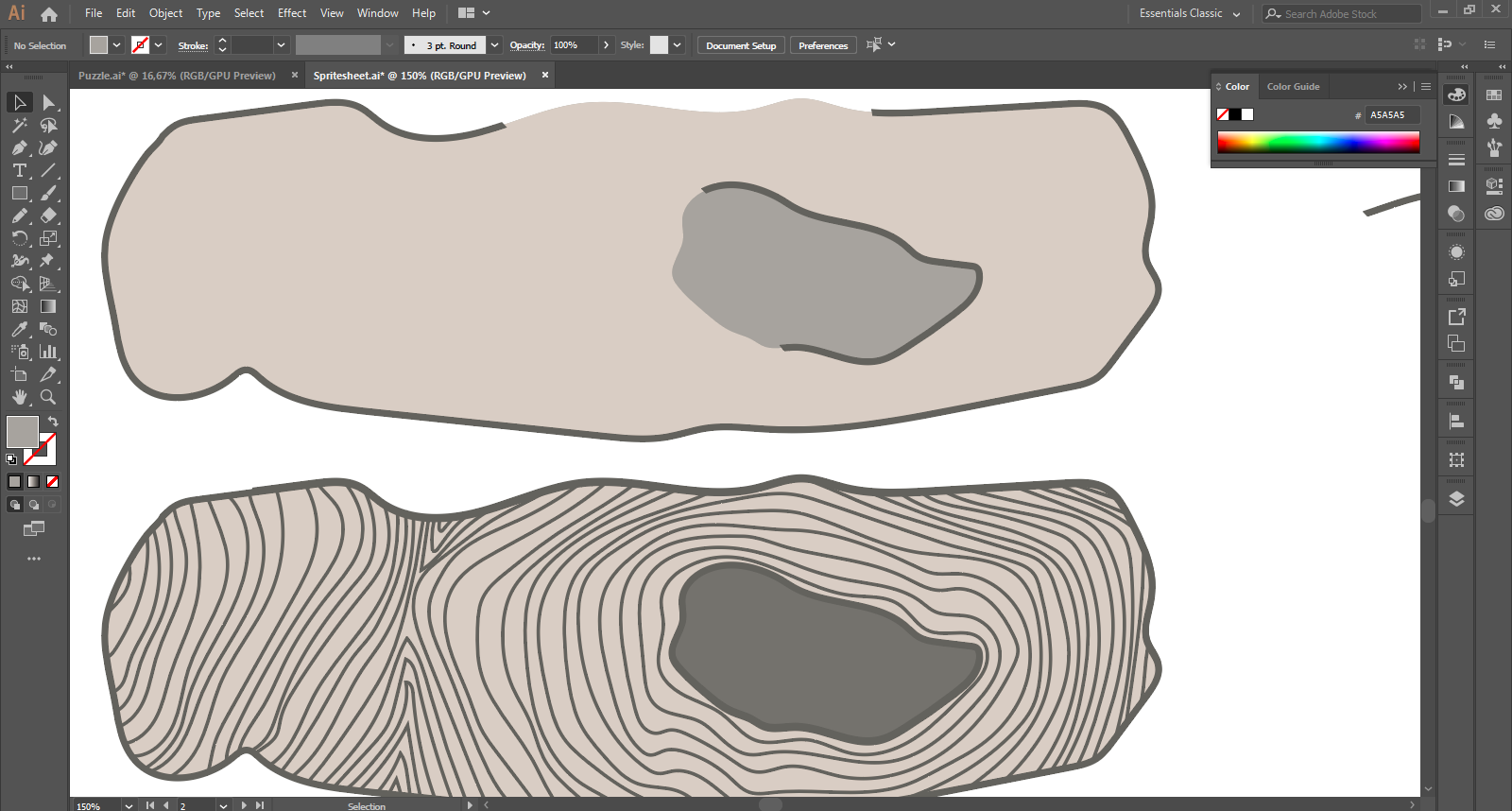Click the Document Setup button
Viewport: 1512px width, 811px height.
tap(741, 45)
